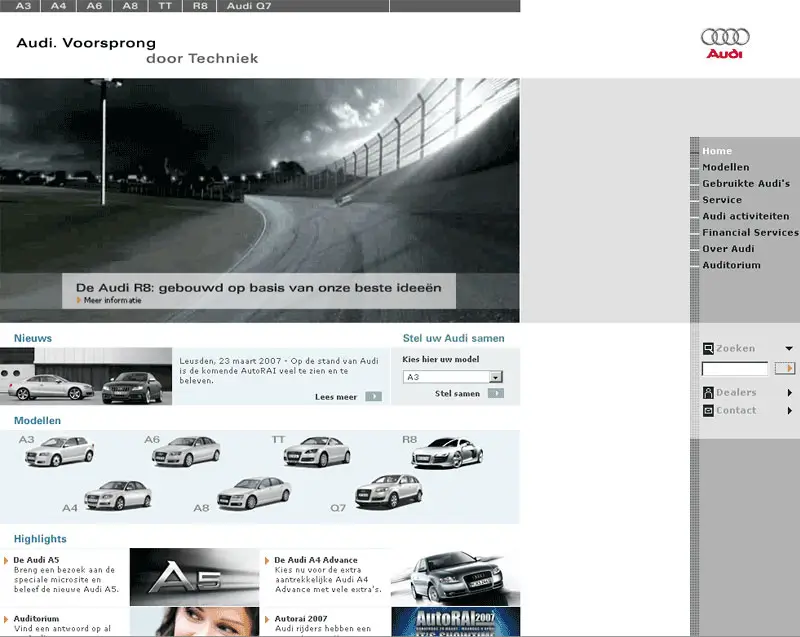Open the A4 tab in top bar

pyautogui.click(x=59, y=6)
